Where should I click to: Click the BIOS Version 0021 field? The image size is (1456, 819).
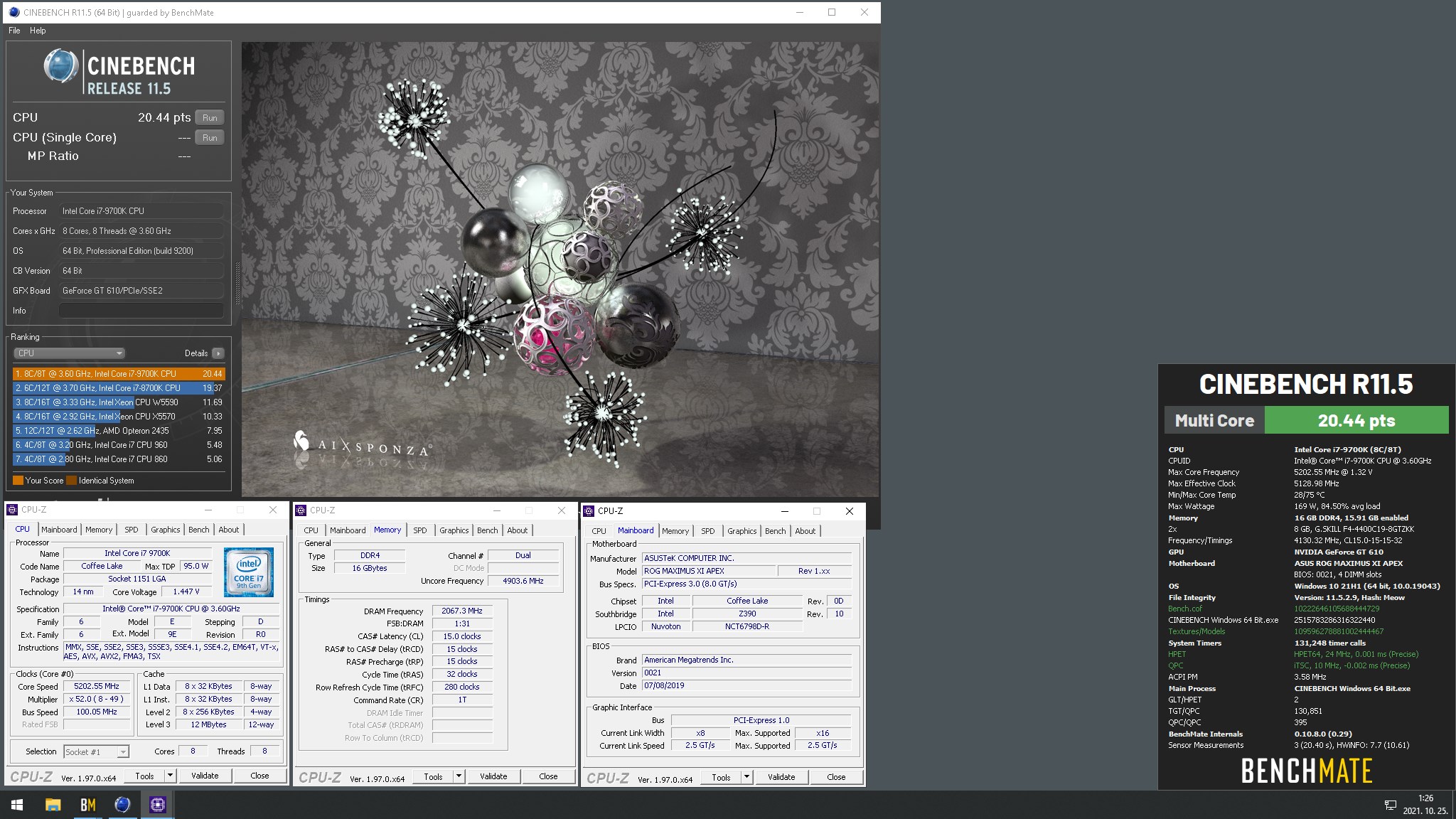click(x=746, y=673)
